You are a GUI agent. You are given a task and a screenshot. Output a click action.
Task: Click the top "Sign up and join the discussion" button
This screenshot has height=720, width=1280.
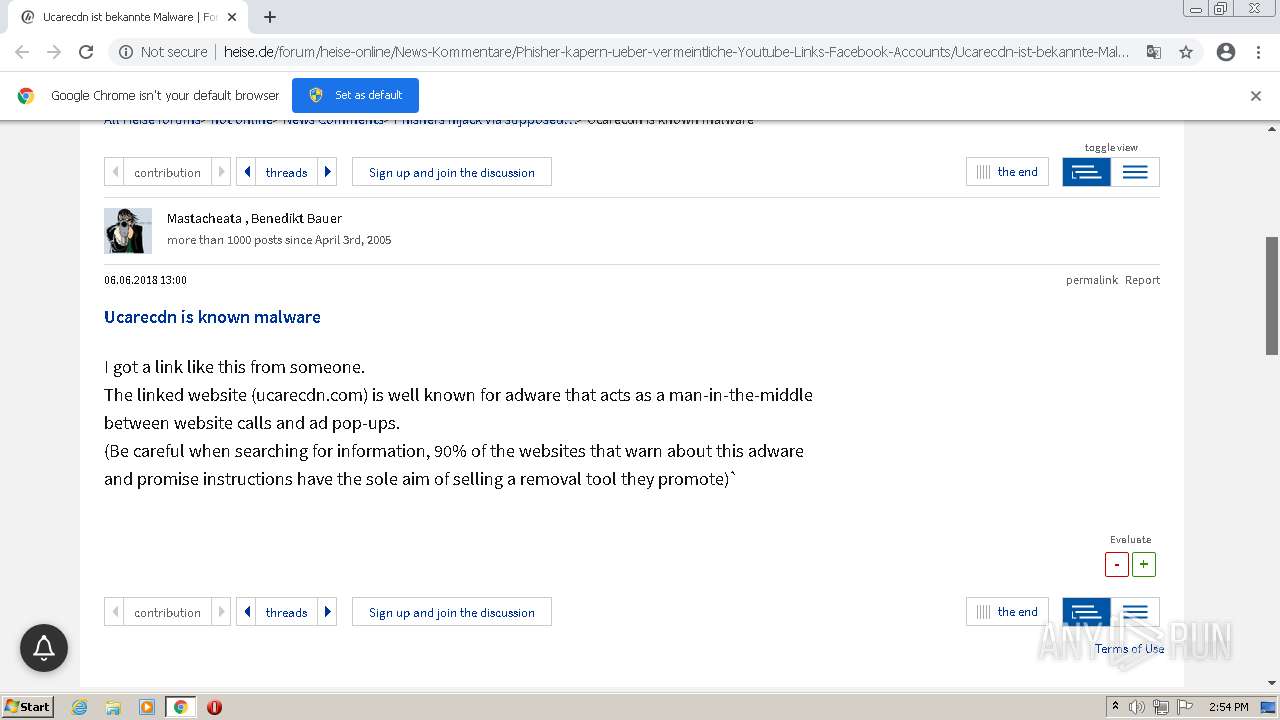tap(451, 172)
